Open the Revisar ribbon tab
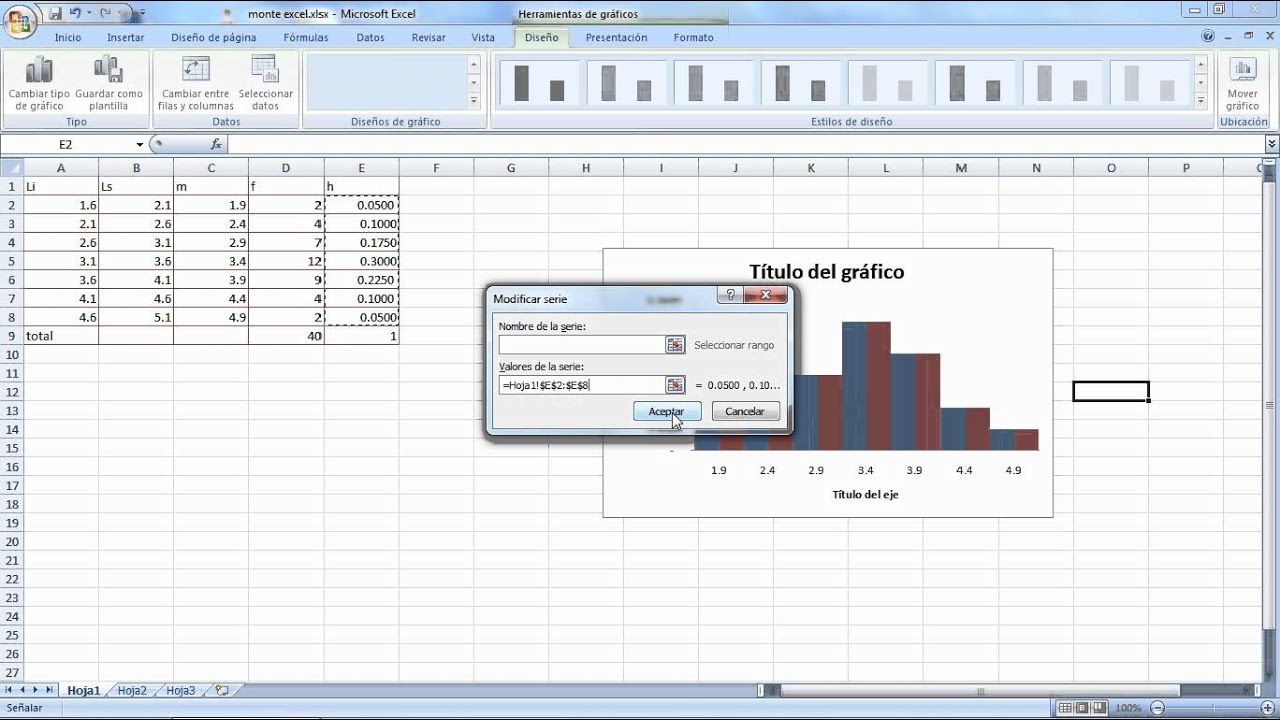1280x720 pixels. 428,37
